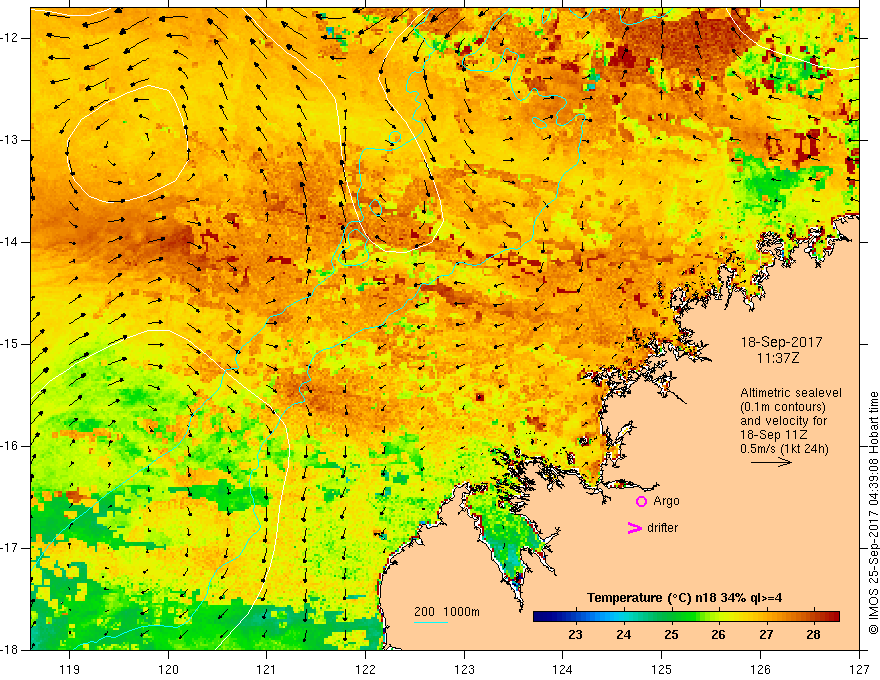Click the '0.5m/s (1kt 24h)' scale text
880x680 pixels.
point(784,449)
